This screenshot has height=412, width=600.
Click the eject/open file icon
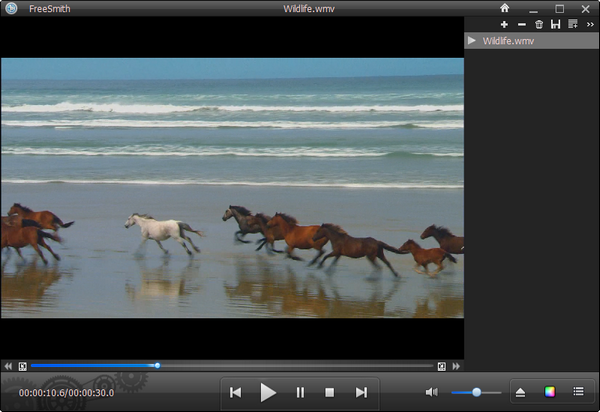click(x=520, y=392)
